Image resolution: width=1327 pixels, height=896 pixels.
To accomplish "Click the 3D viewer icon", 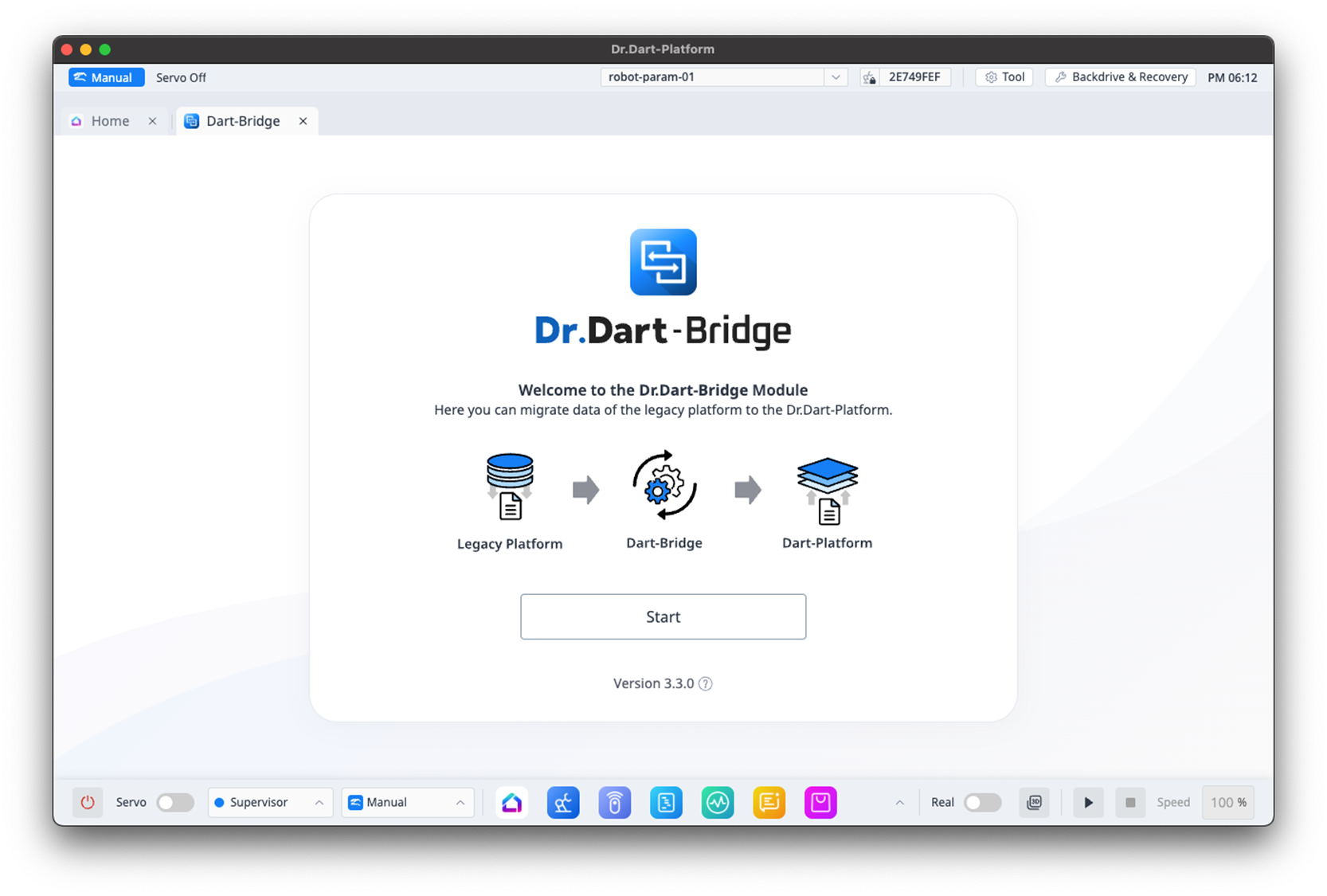I will click(x=1034, y=802).
